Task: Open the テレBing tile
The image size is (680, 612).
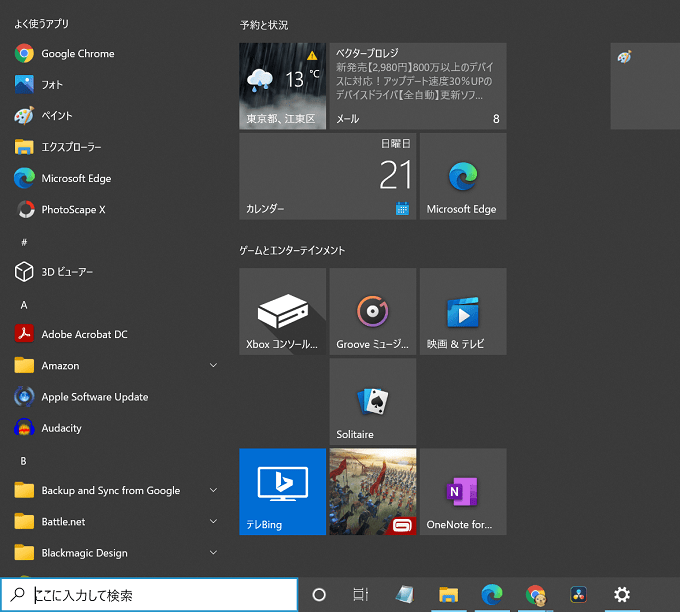Action: coord(282,492)
